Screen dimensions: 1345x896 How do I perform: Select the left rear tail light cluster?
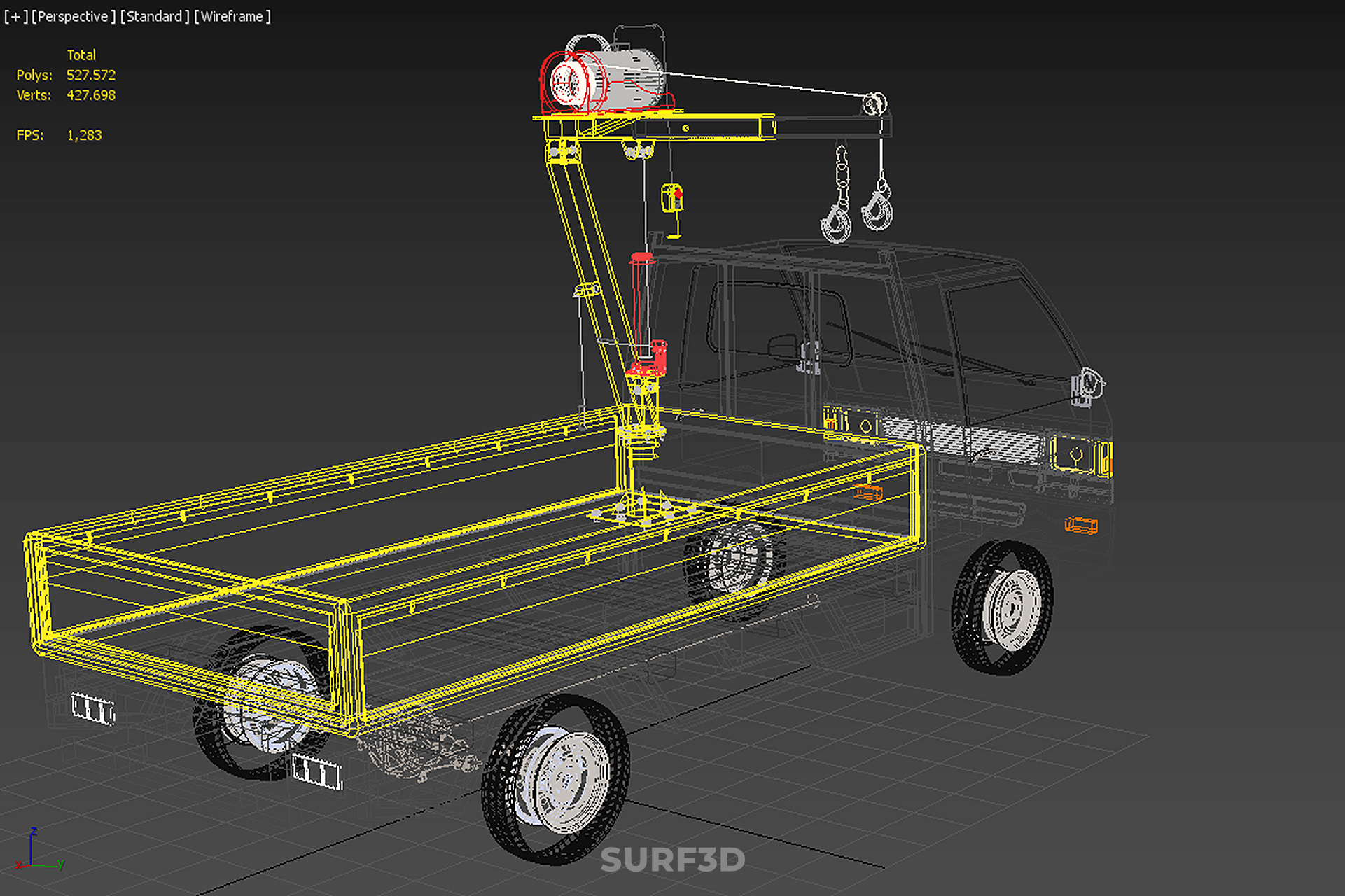(93, 709)
